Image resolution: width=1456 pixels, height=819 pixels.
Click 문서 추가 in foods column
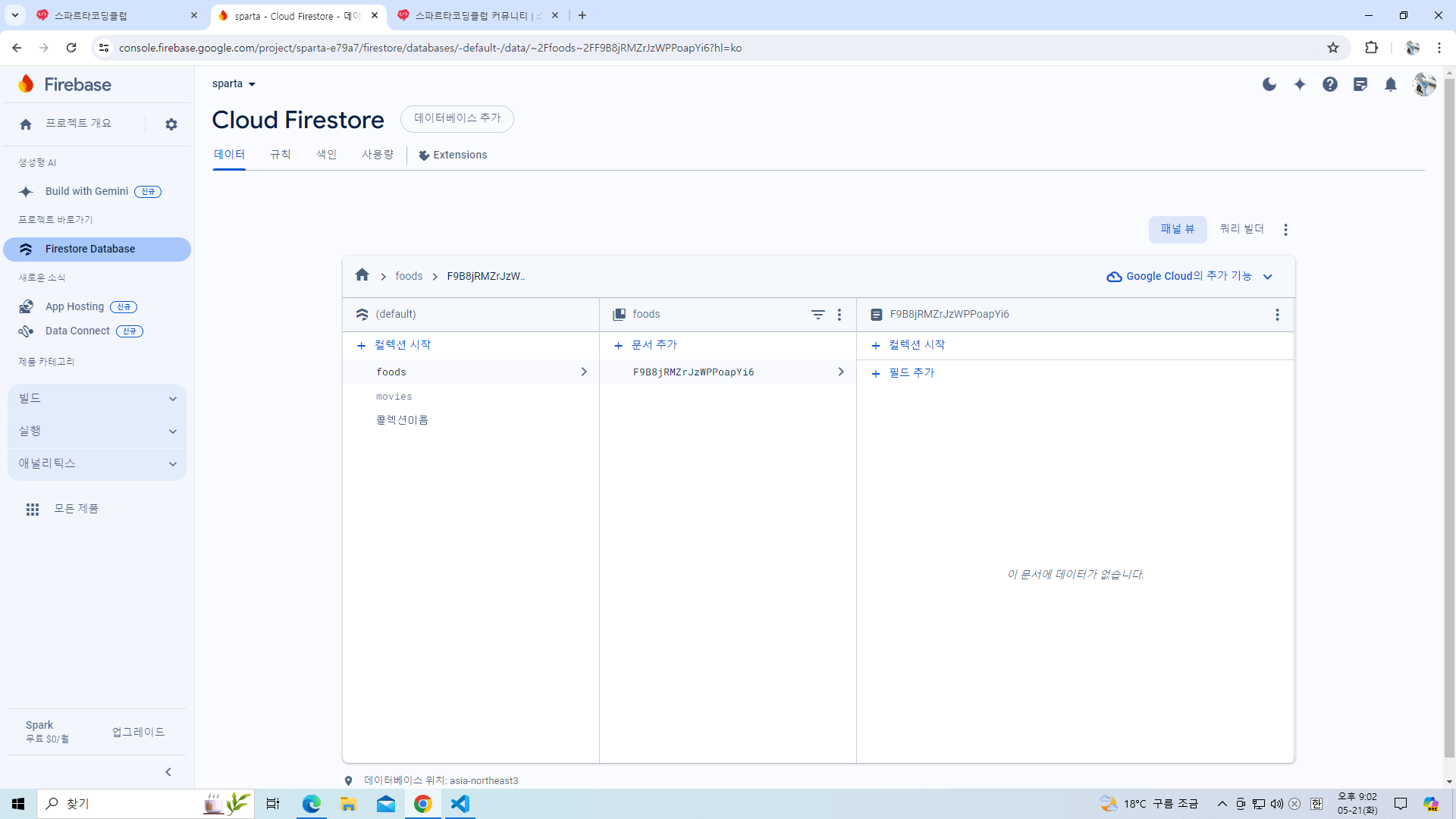(645, 345)
